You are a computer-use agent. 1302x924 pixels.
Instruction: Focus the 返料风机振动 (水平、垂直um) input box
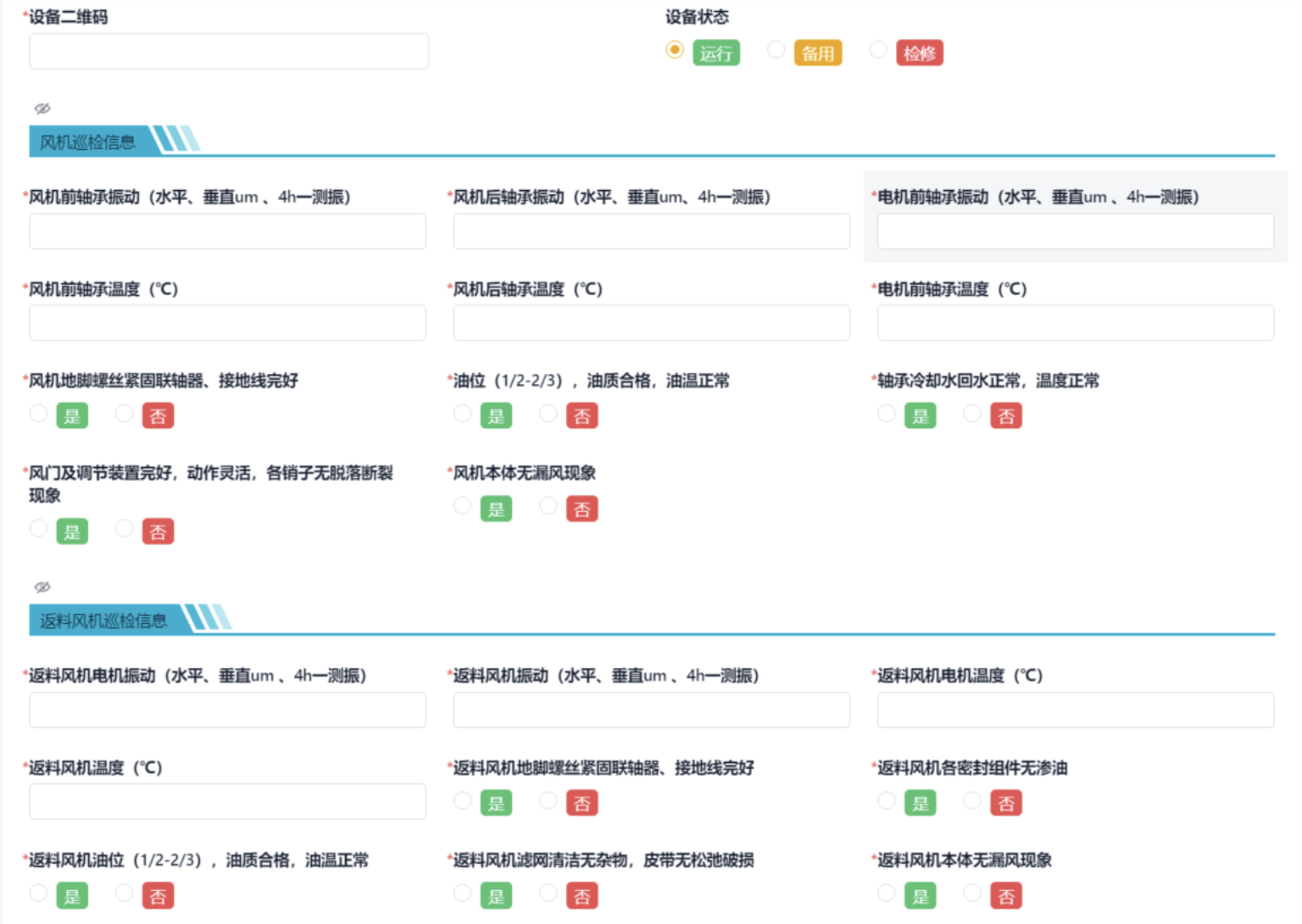[652, 710]
